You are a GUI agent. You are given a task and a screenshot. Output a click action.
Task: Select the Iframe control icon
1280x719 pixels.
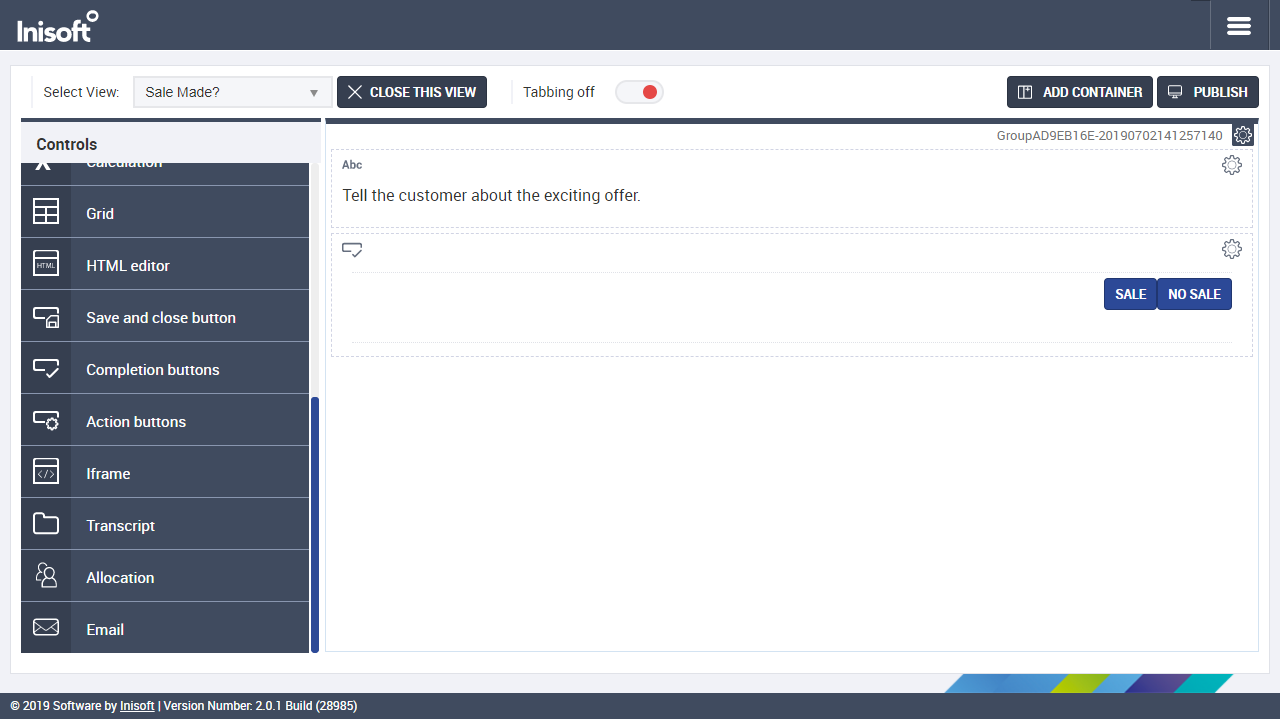tap(46, 473)
